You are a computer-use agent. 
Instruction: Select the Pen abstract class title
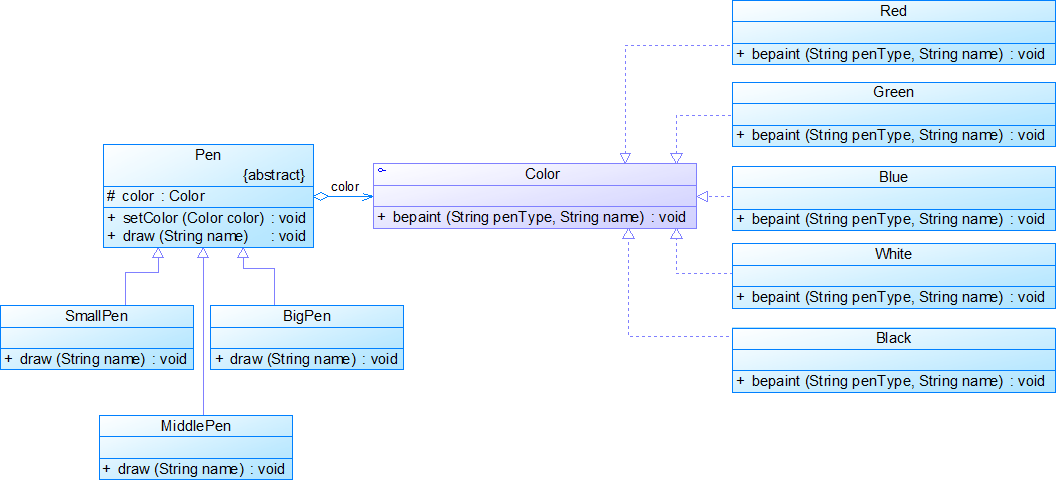point(208,155)
